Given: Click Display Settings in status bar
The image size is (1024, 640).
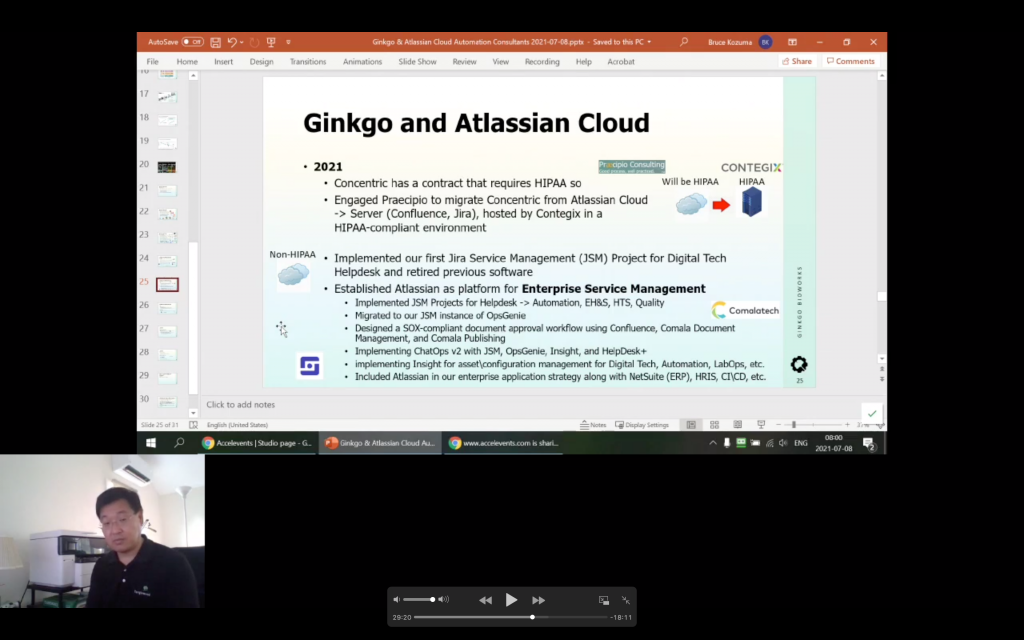Looking at the screenshot, I should coord(642,424).
